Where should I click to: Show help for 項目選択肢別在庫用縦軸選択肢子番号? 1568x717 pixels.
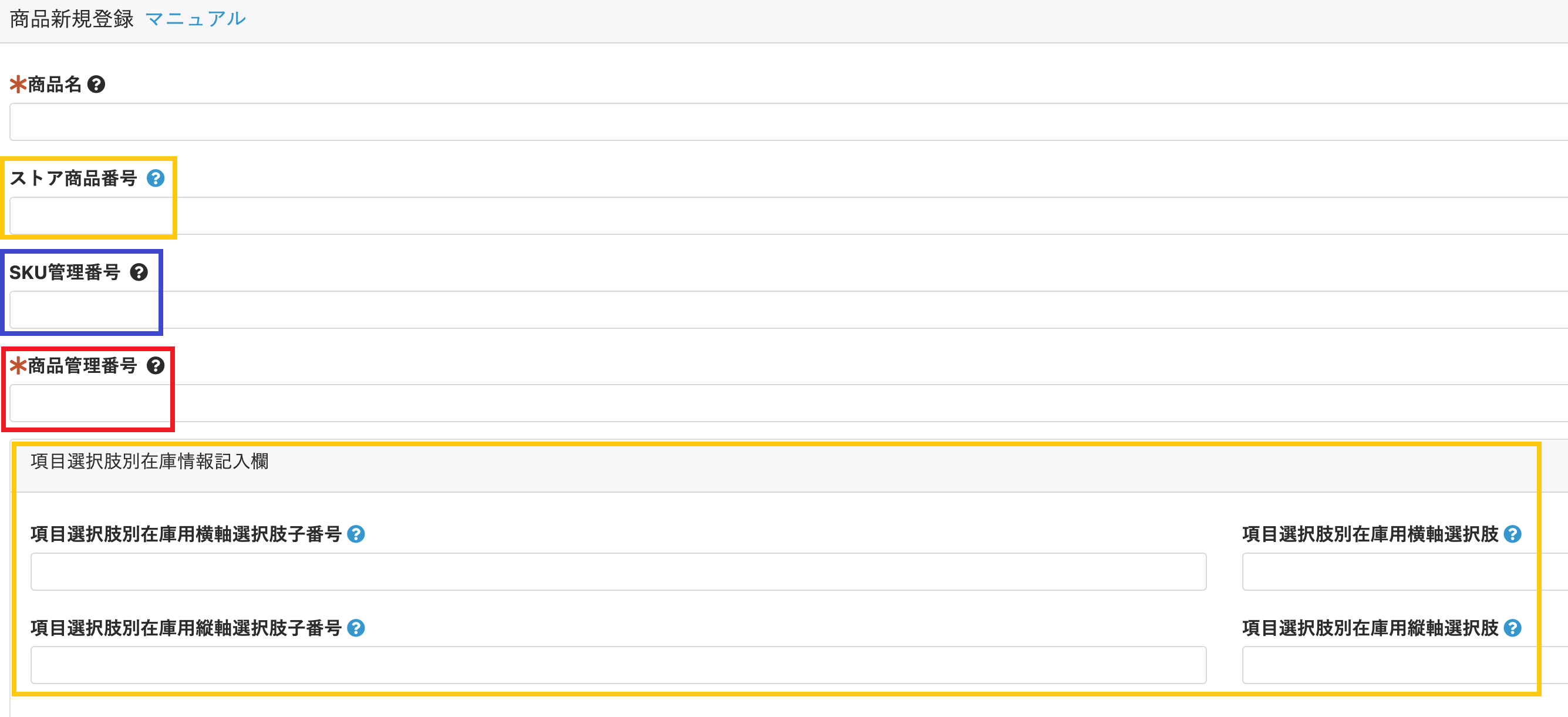click(x=356, y=628)
